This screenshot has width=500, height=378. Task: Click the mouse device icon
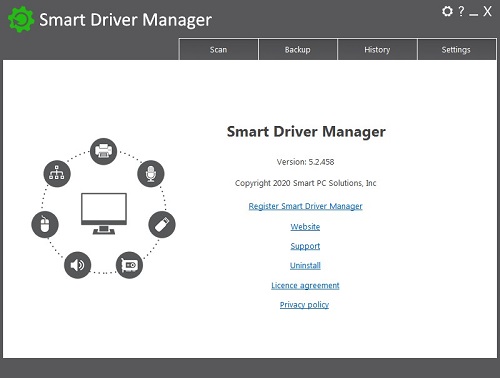45,224
